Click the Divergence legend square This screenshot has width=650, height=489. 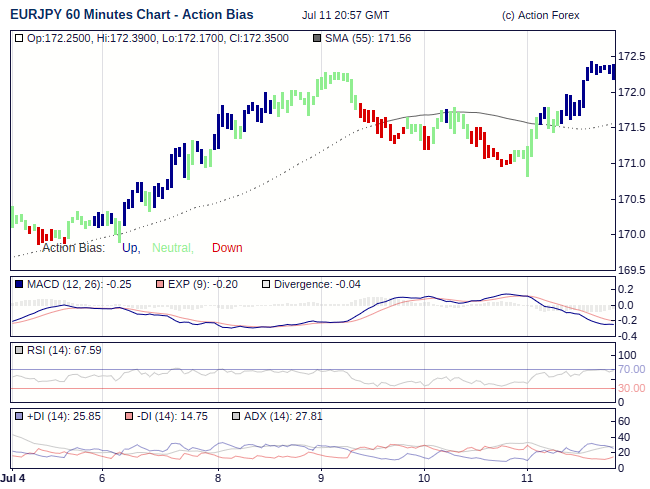(x=265, y=284)
